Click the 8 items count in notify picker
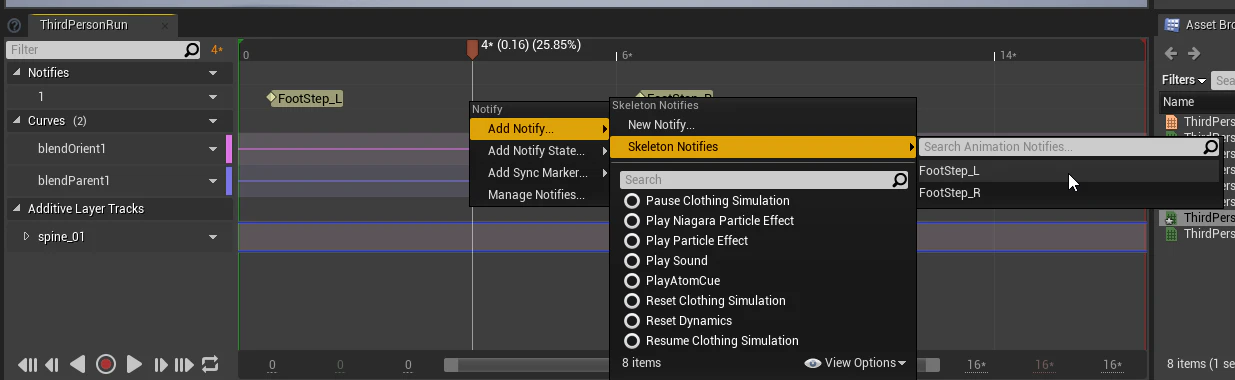The width and height of the screenshot is (1235, 380). pos(641,363)
